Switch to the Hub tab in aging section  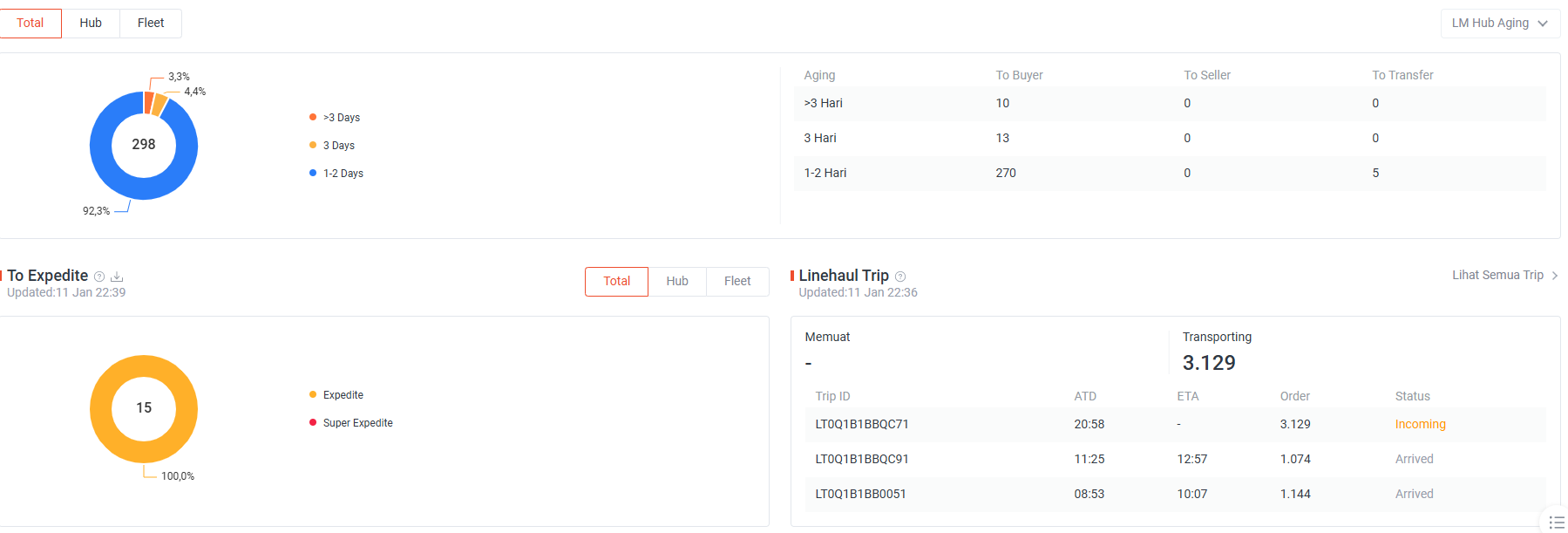[x=91, y=24]
